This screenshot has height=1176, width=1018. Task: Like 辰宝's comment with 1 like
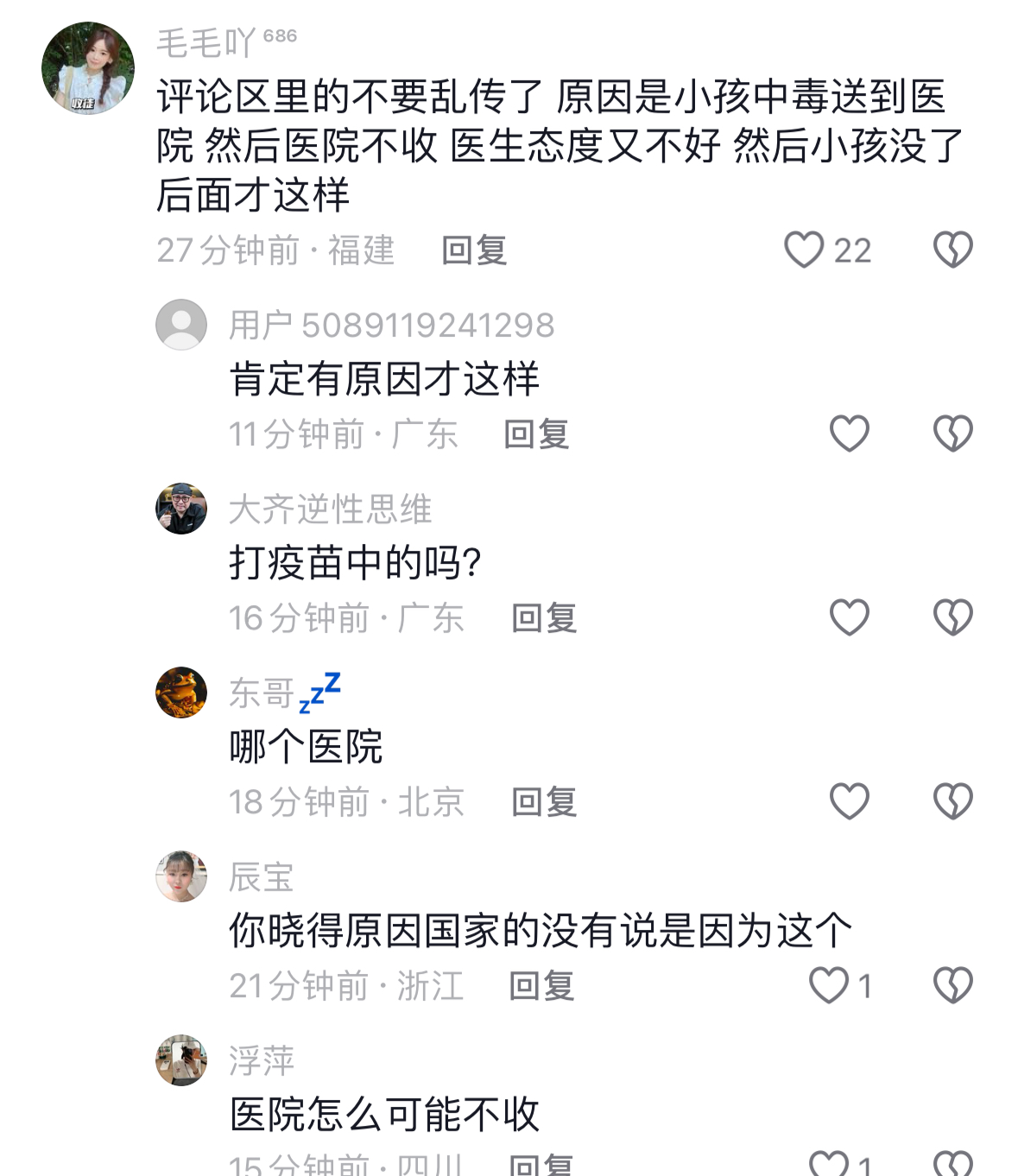click(x=829, y=985)
